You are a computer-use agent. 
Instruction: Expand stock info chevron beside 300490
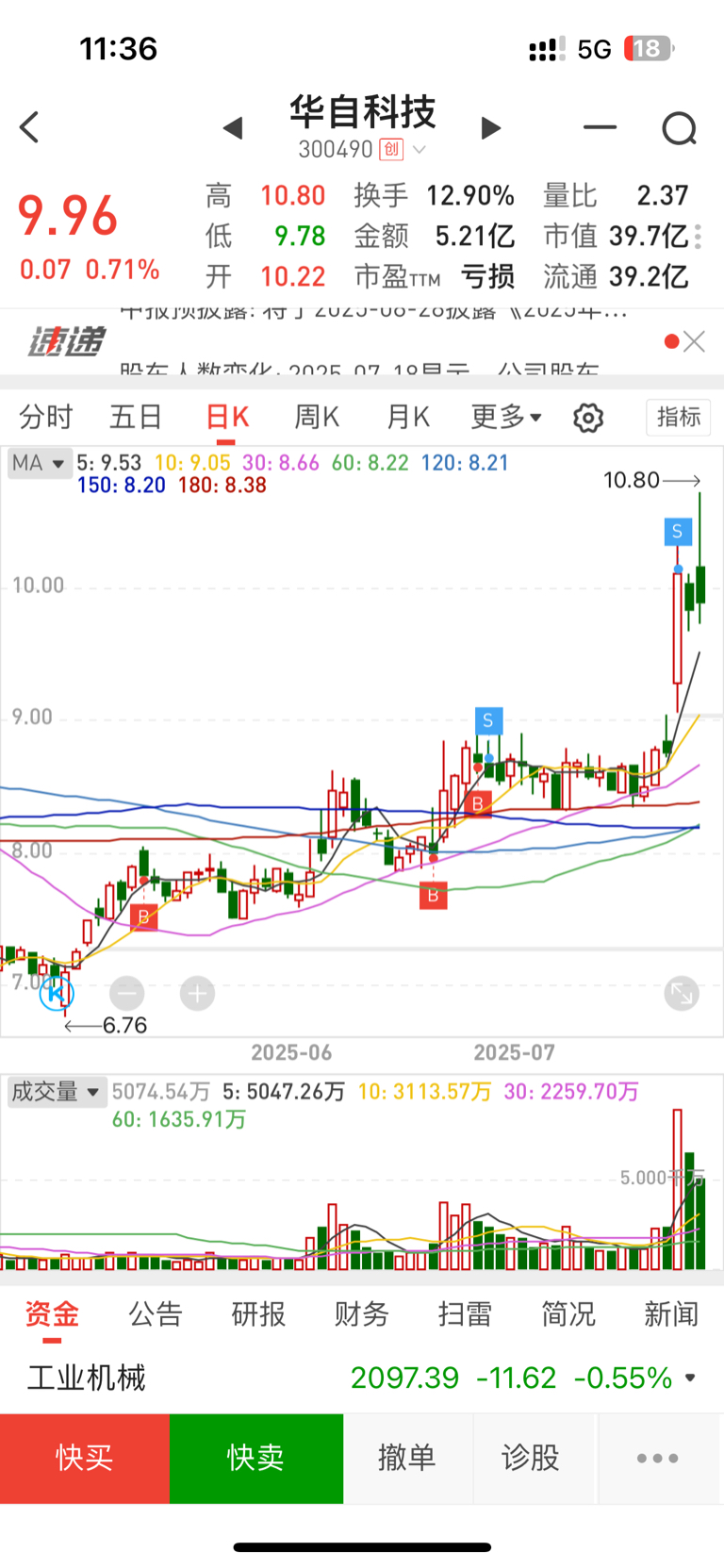pyautogui.click(x=420, y=150)
